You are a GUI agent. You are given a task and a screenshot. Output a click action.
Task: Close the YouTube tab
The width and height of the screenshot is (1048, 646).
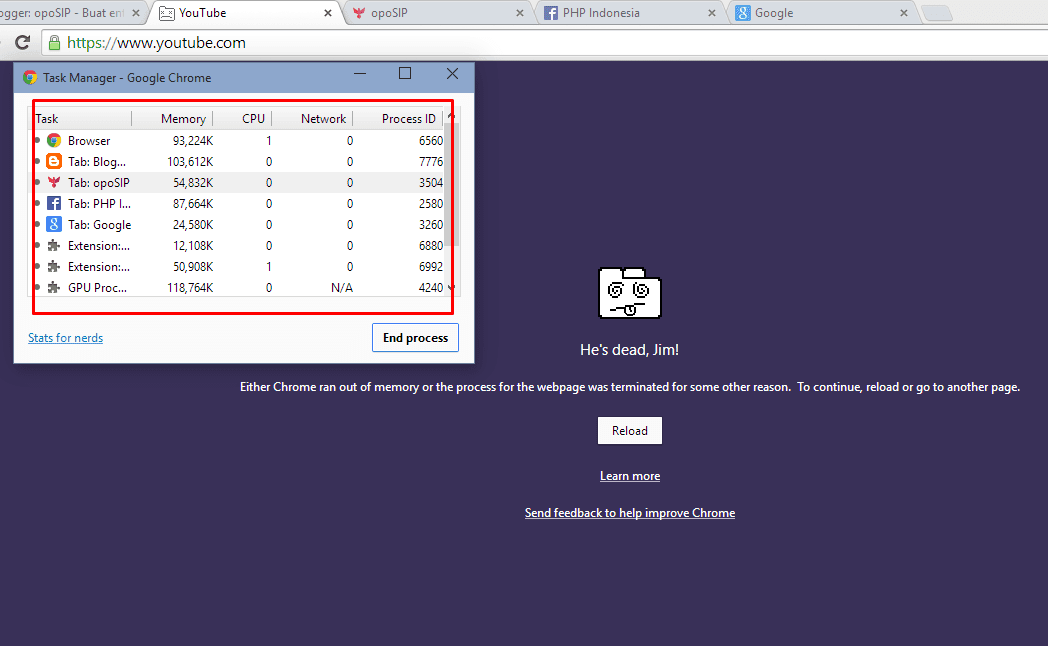(x=328, y=13)
